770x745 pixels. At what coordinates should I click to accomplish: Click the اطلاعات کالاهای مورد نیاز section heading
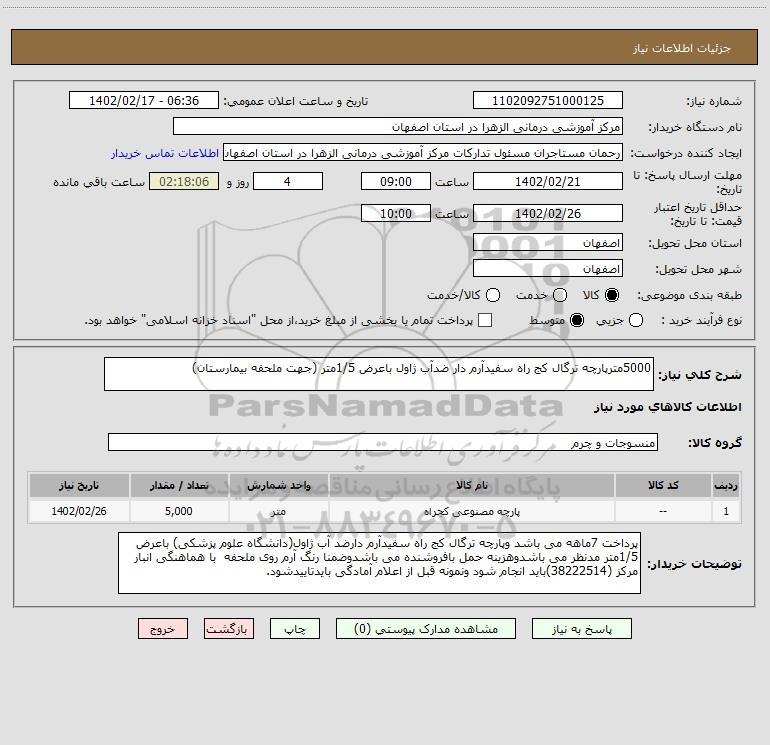tap(668, 407)
